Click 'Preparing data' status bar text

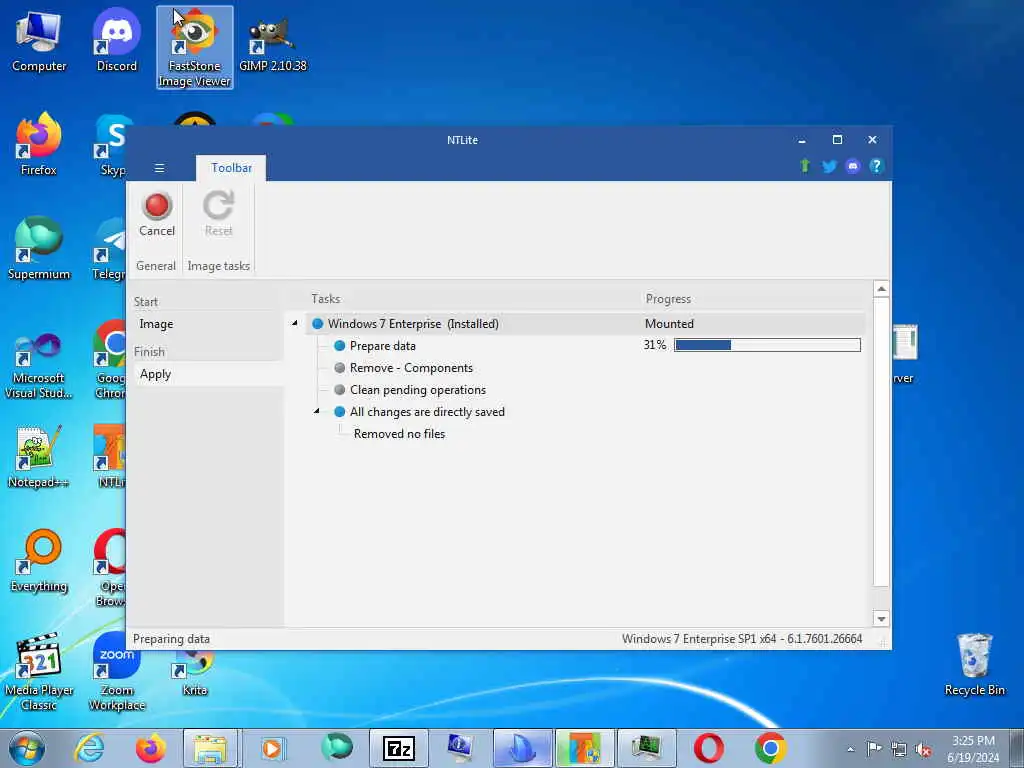click(x=171, y=639)
